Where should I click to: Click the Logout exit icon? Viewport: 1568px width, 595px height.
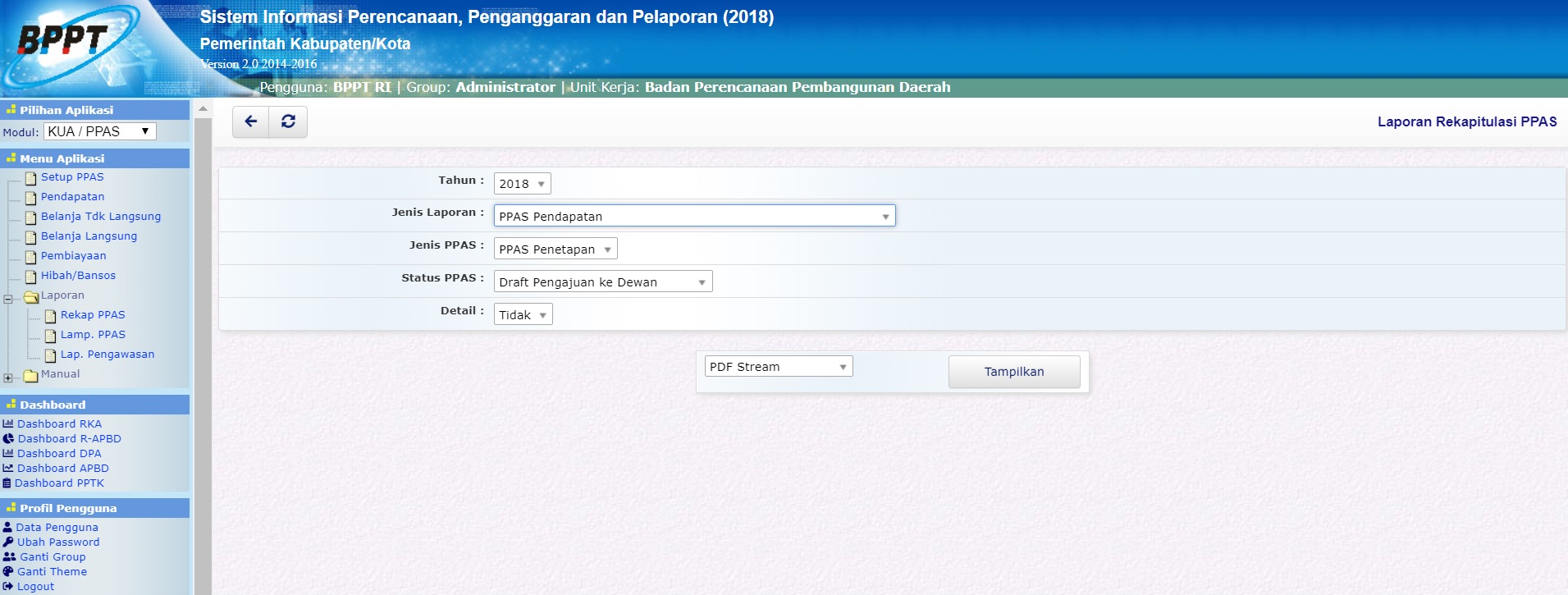(8, 586)
